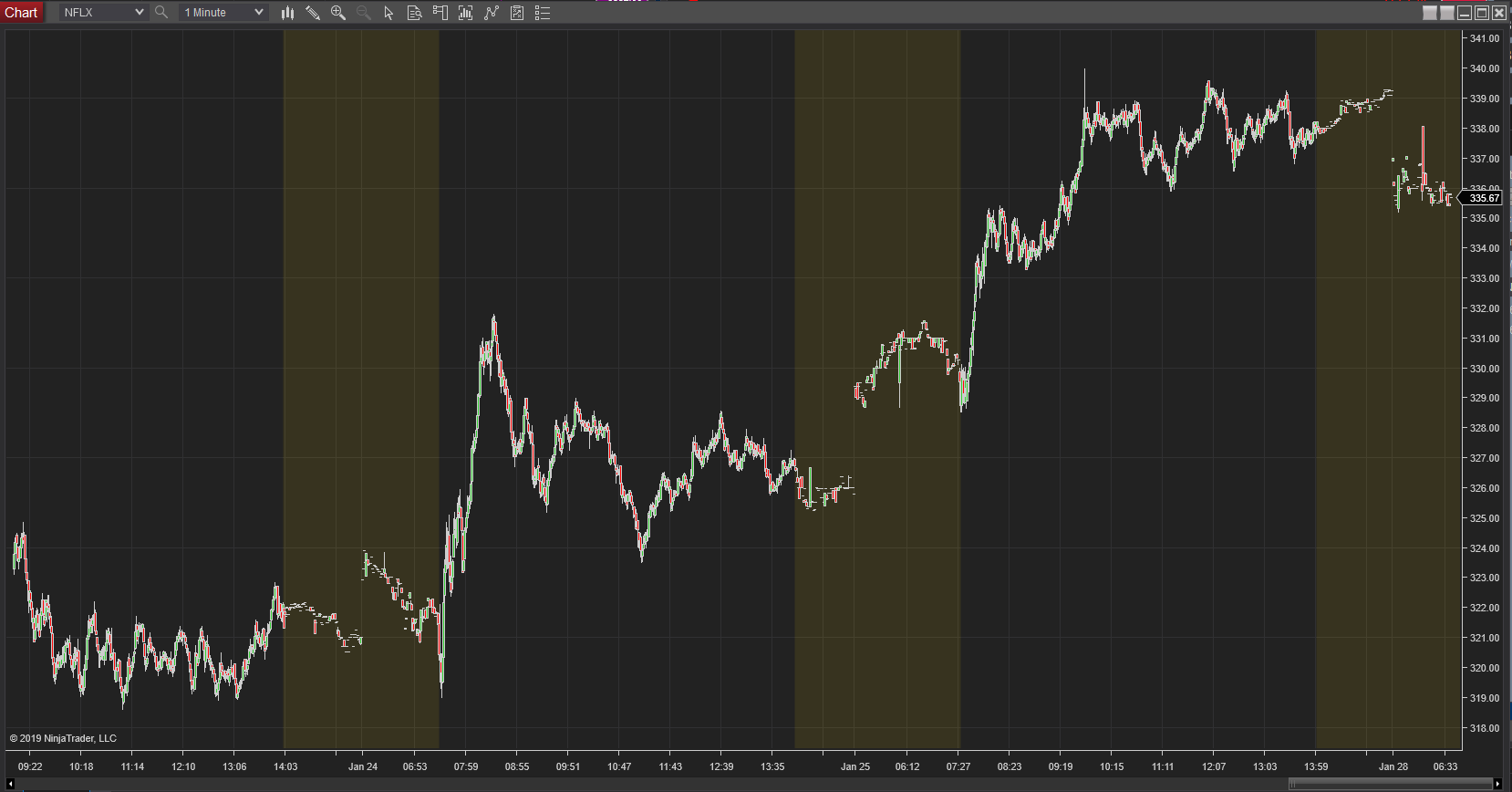This screenshot has height=792, width=1512.
Task: Open the drawing tools pencil icon
Action: click(x=313, y=13)
